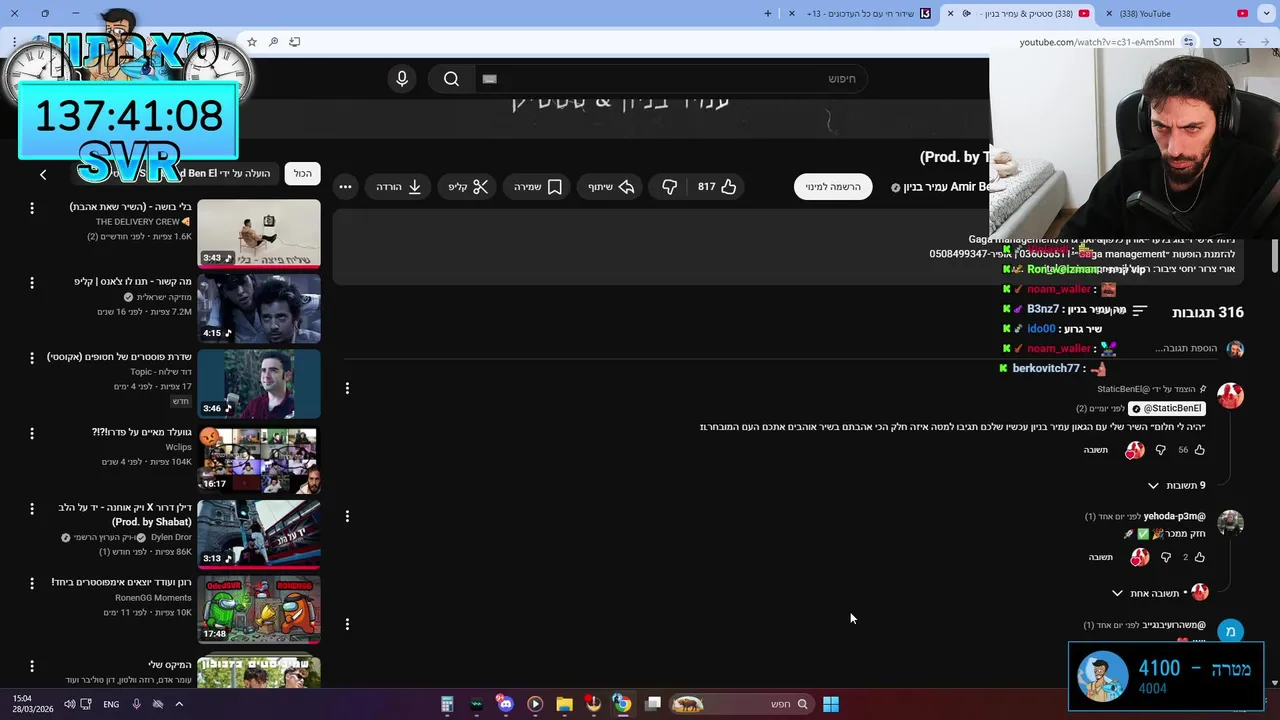This screenshot has width=1280, height=720.
Task: Click the add comment field
Action: 1185,348
